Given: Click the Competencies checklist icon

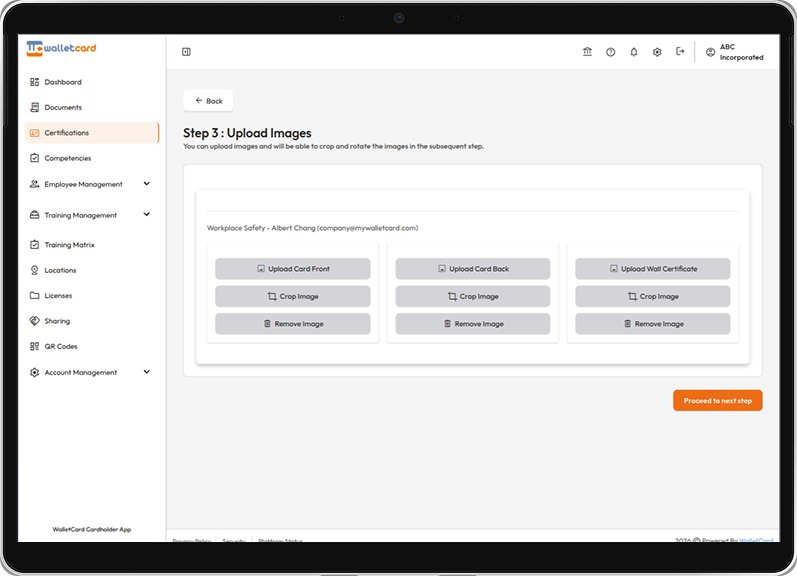Looking at the screenshot, I should [x=35, y=158].
